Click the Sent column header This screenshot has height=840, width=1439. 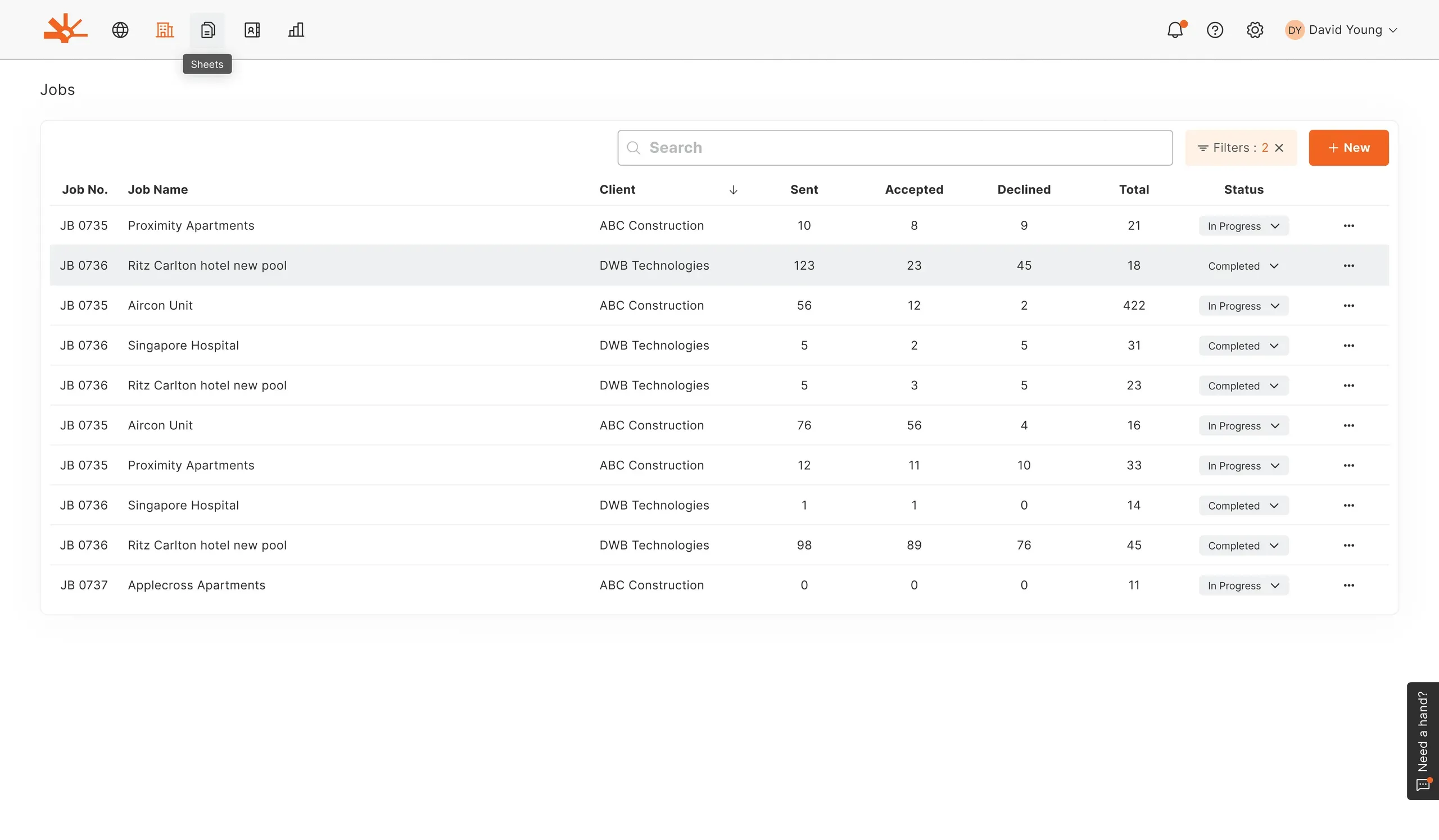[x=804, y=189]
